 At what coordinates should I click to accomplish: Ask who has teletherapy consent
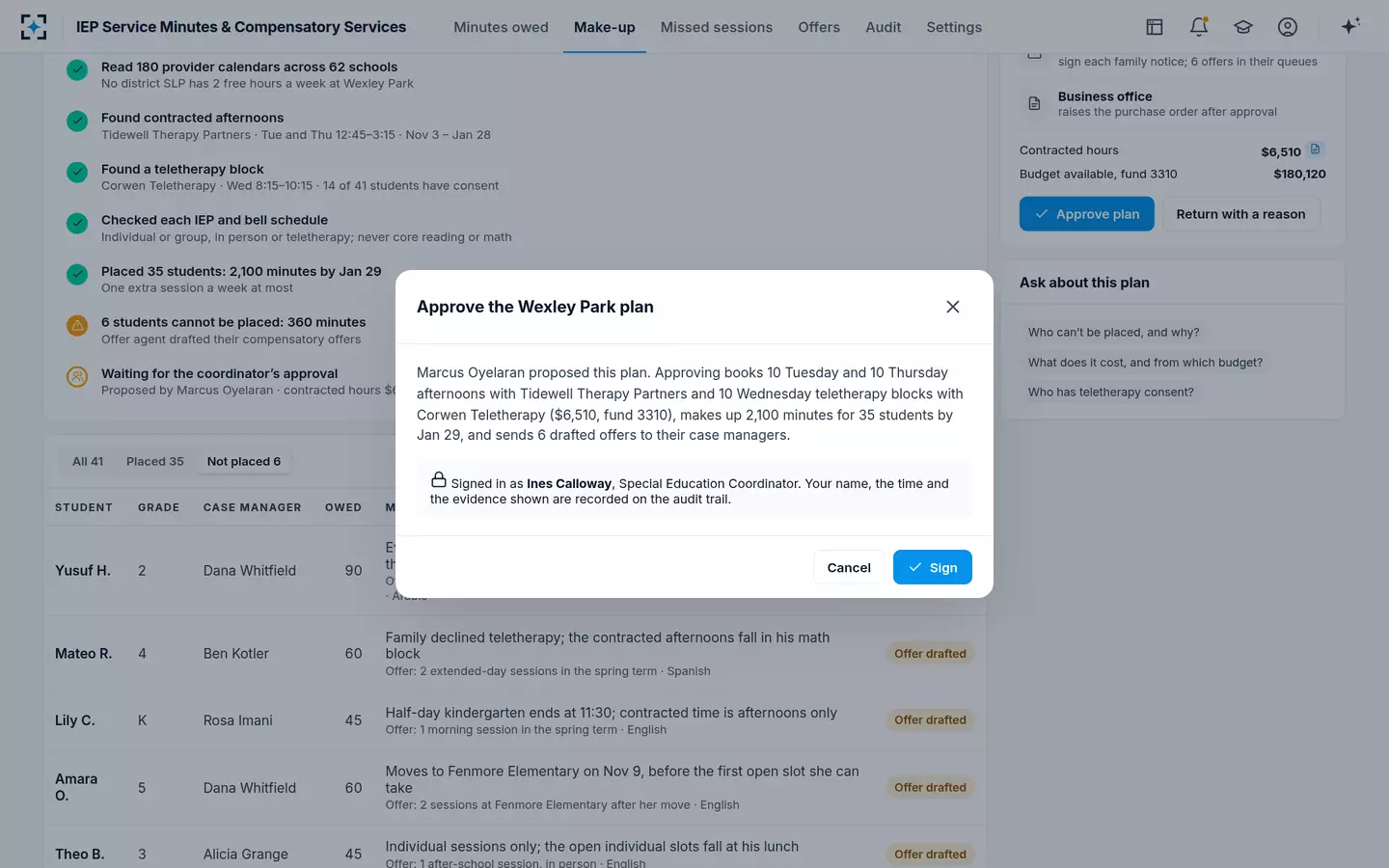click(x=1111, y=392)
